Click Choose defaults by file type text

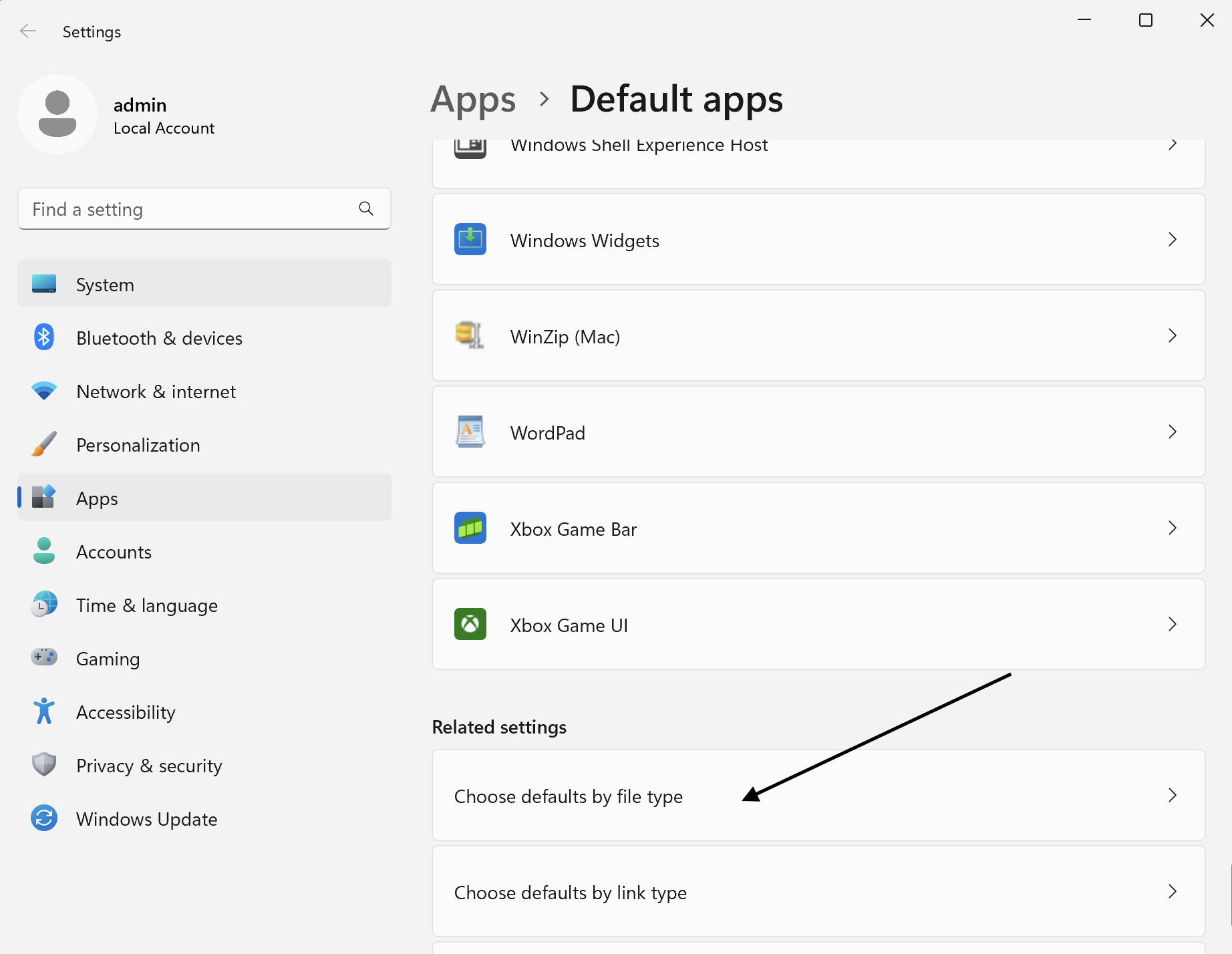[569, 796]
